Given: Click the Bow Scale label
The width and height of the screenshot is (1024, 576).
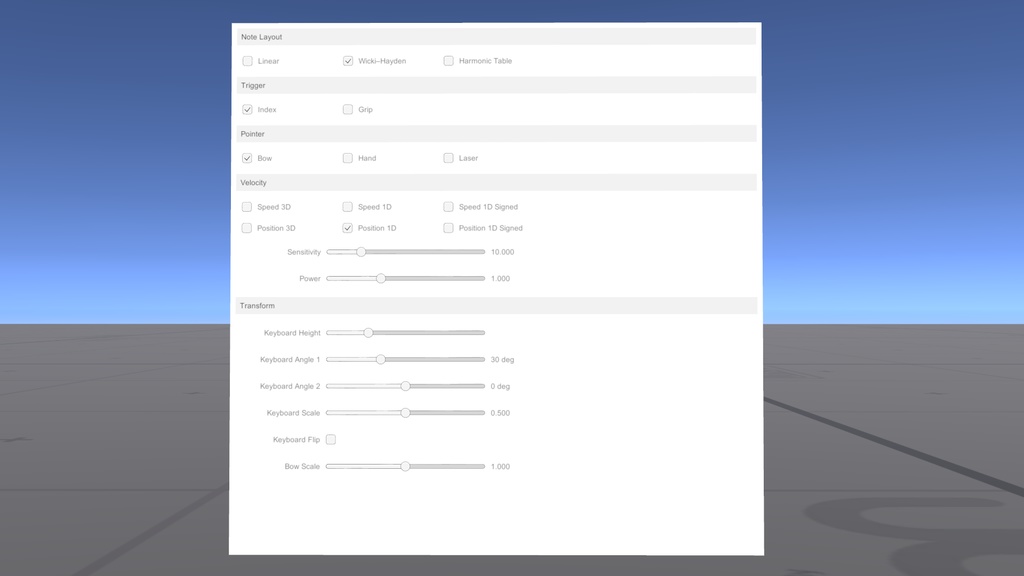Looking at the screenshot, I should pos(302,467).
